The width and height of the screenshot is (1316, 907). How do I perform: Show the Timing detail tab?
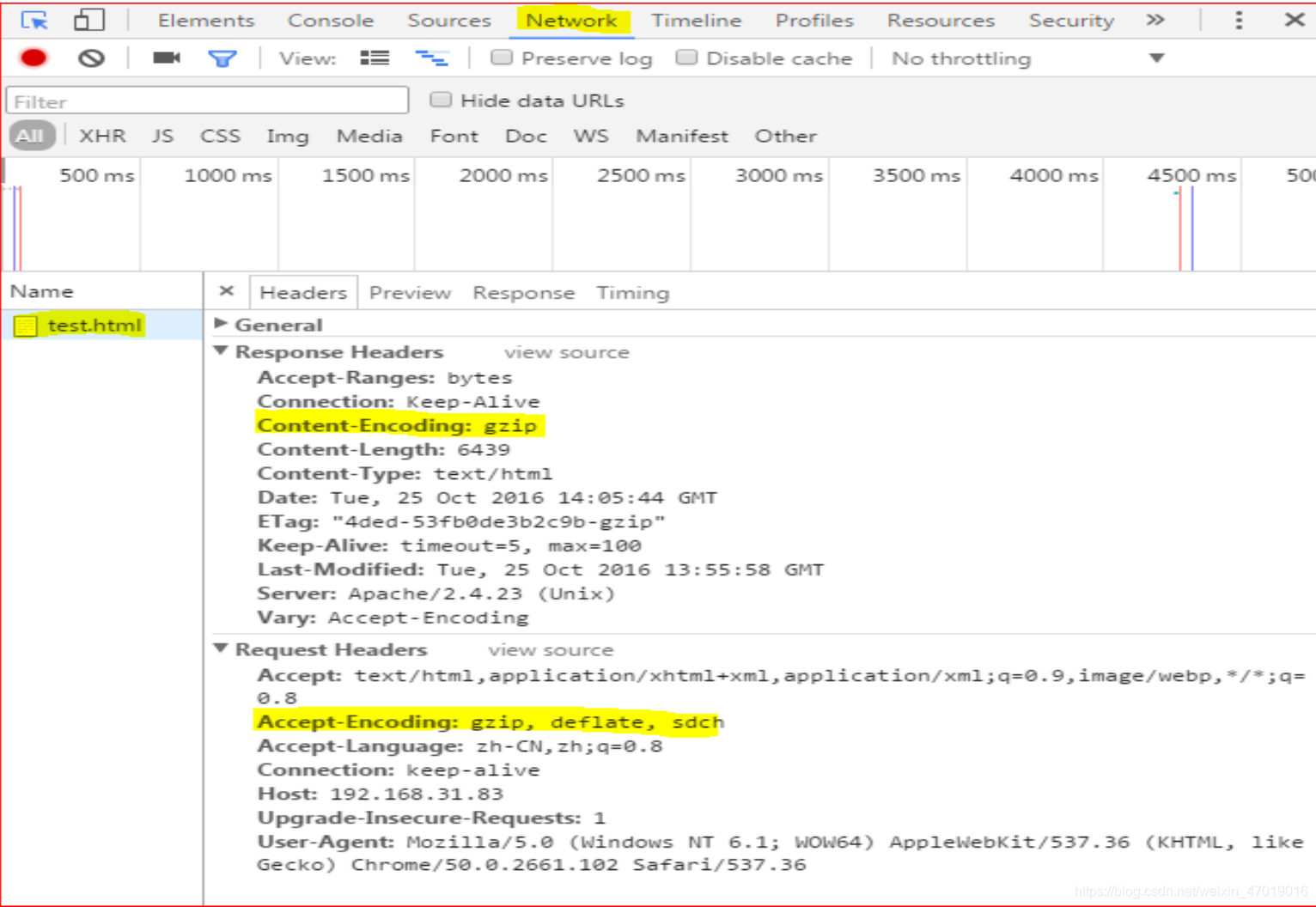632,293
